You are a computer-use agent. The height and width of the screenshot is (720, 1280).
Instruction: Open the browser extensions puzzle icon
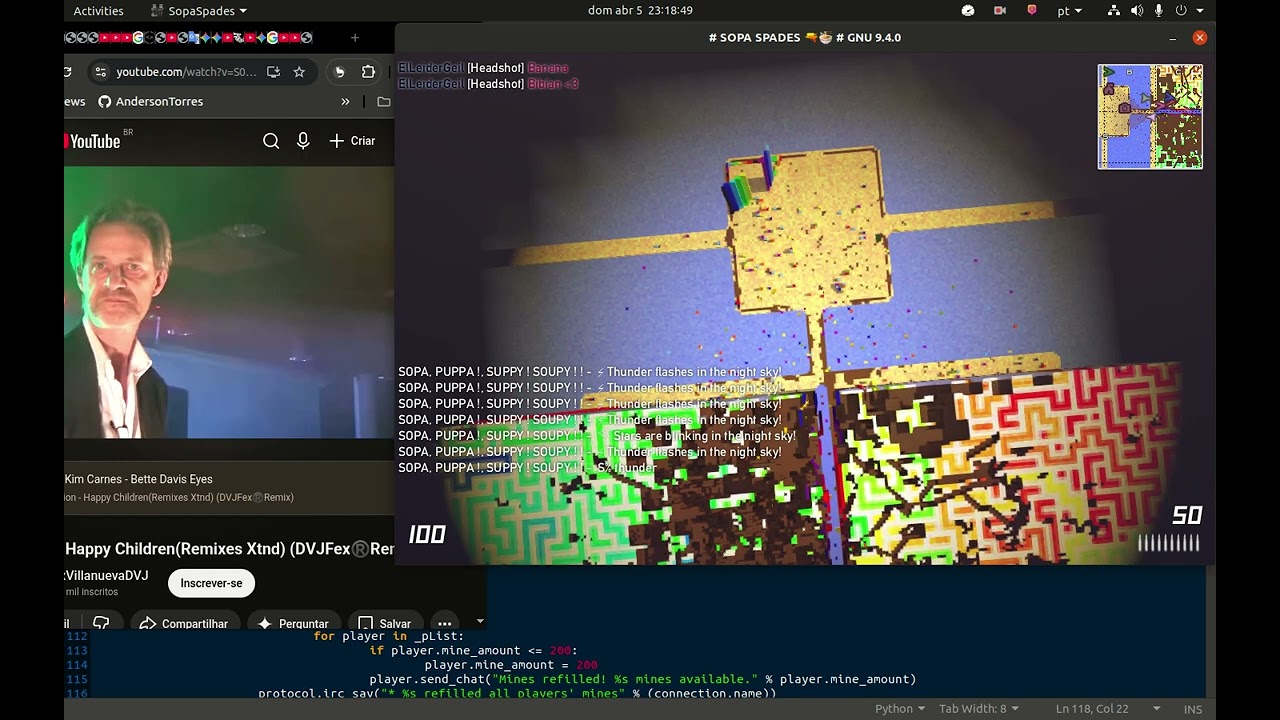pos(368,72)
